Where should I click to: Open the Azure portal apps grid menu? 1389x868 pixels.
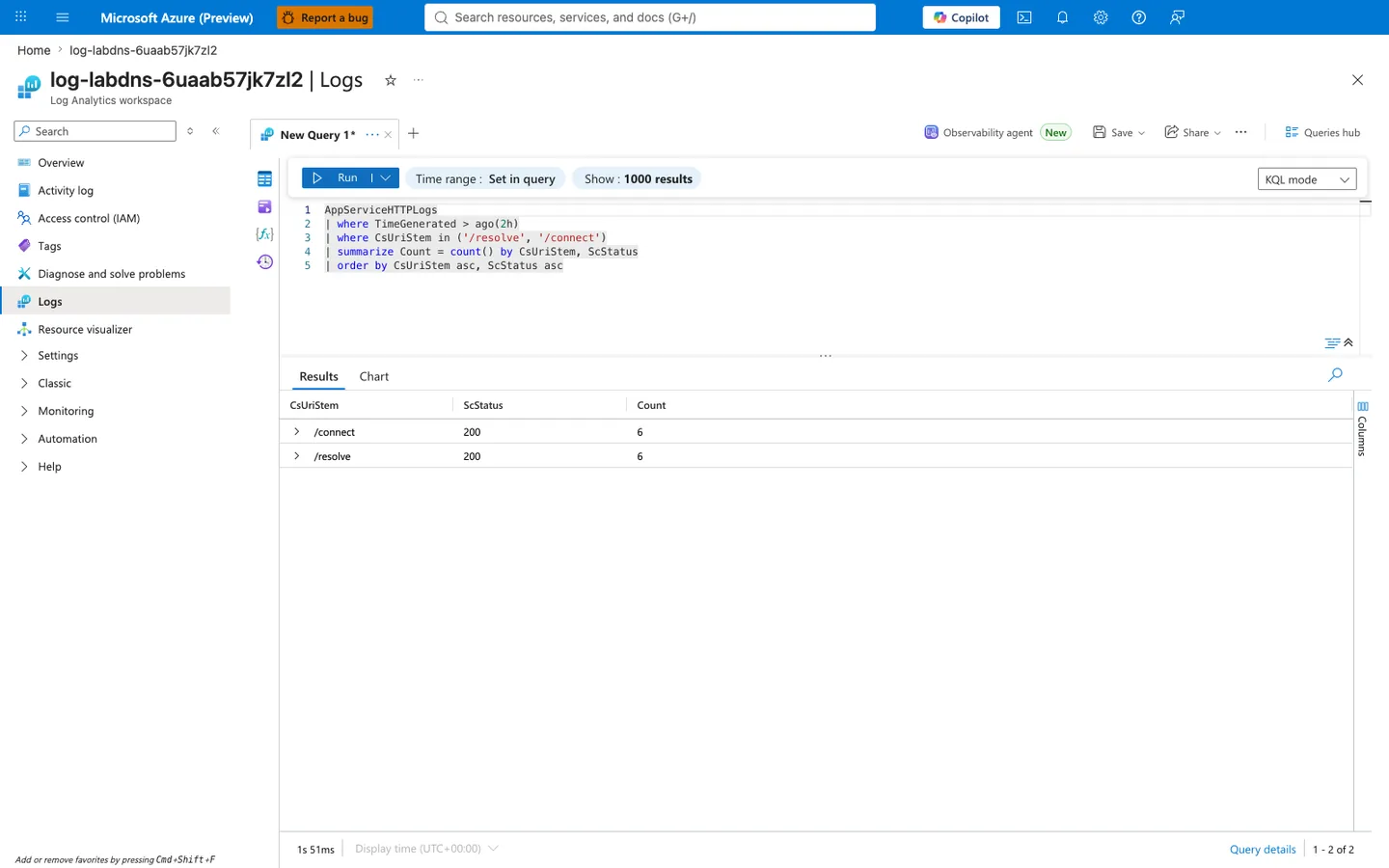[x=21, y=17]
